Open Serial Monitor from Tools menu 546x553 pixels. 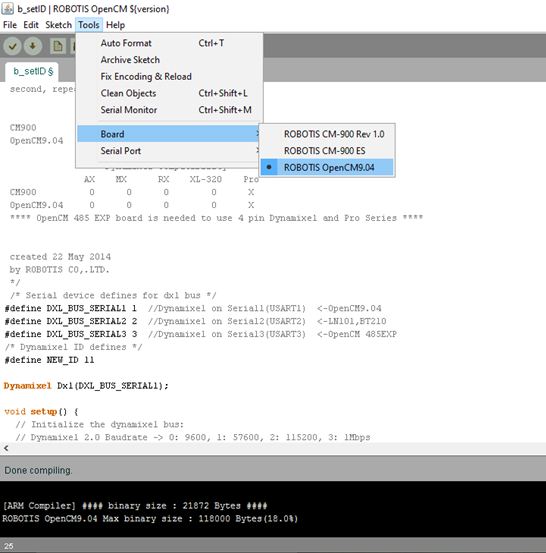(x=169, y=110)
